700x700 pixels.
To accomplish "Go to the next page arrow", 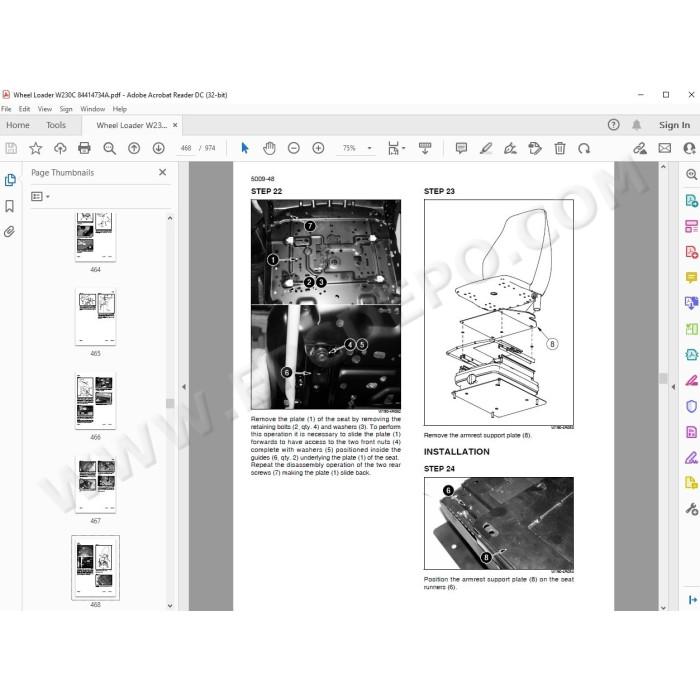I will pyautogui.click(x=158, y=148).
